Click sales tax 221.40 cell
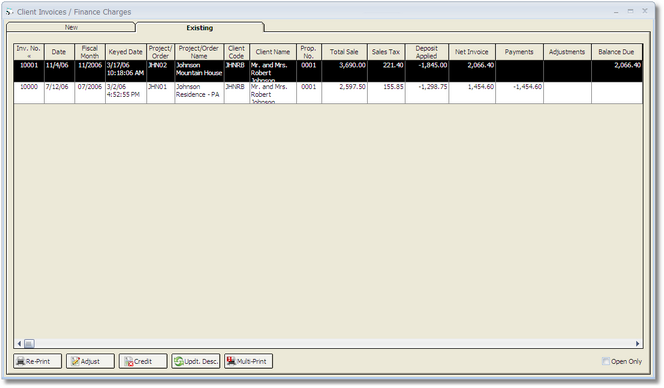664x388 pixels. [386, 71]
